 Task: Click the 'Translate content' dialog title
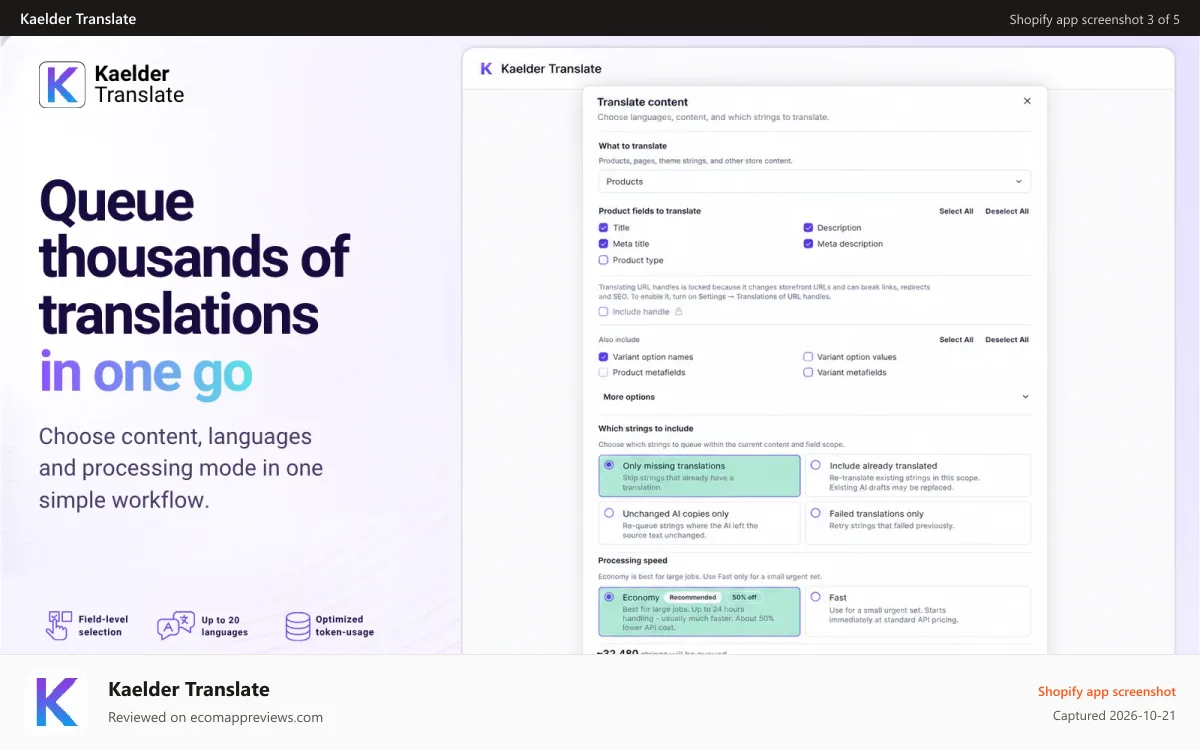point(642,102)
